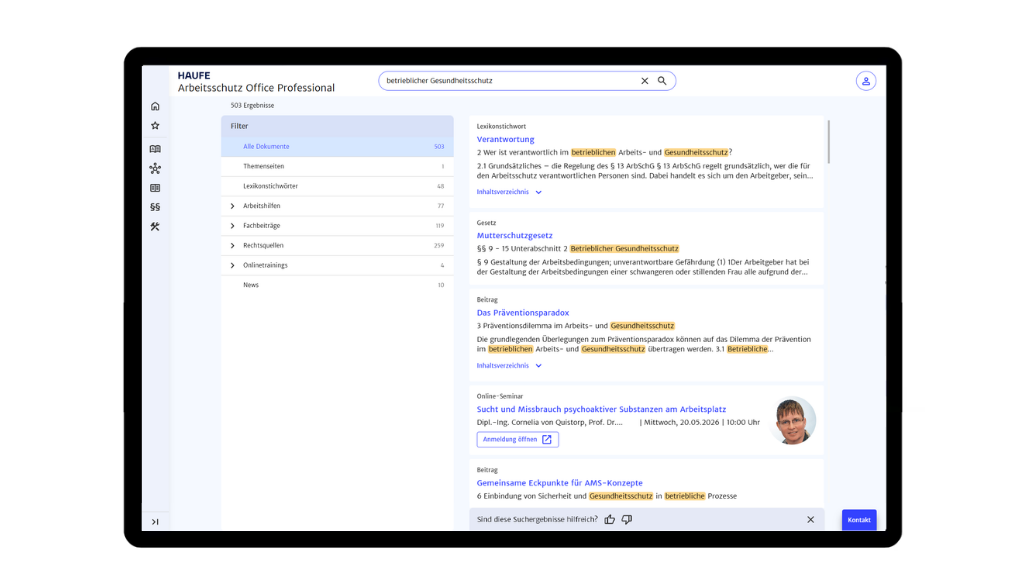Open favorites via the star icon

155,126
